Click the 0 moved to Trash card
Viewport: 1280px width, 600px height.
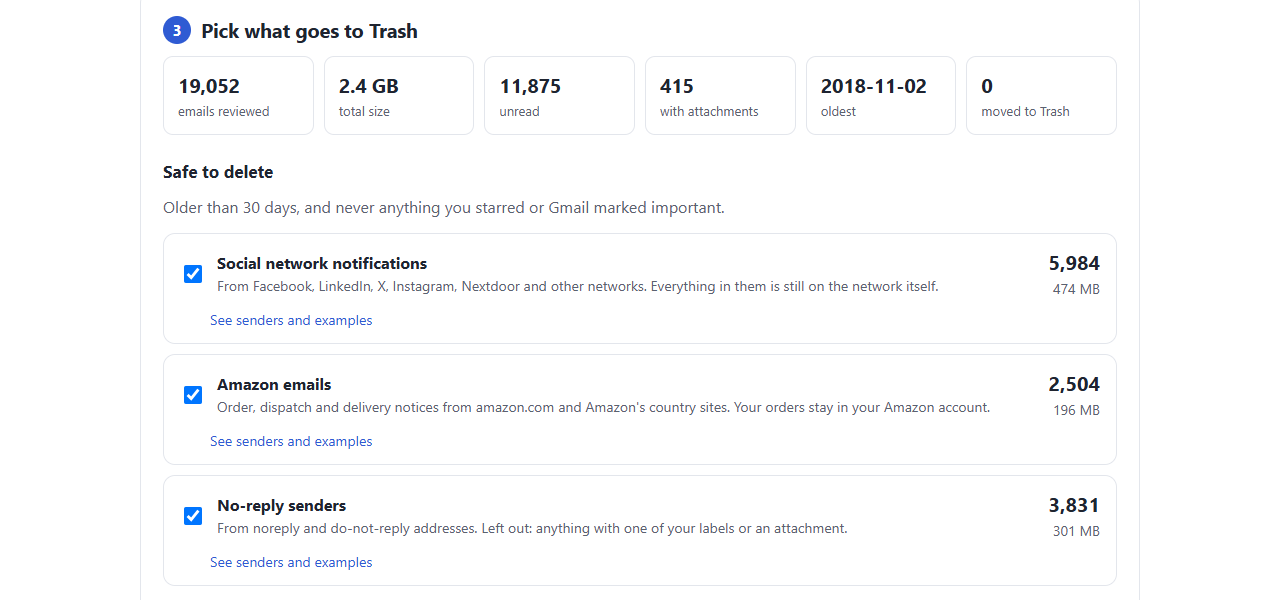(x=1041, y=95)
